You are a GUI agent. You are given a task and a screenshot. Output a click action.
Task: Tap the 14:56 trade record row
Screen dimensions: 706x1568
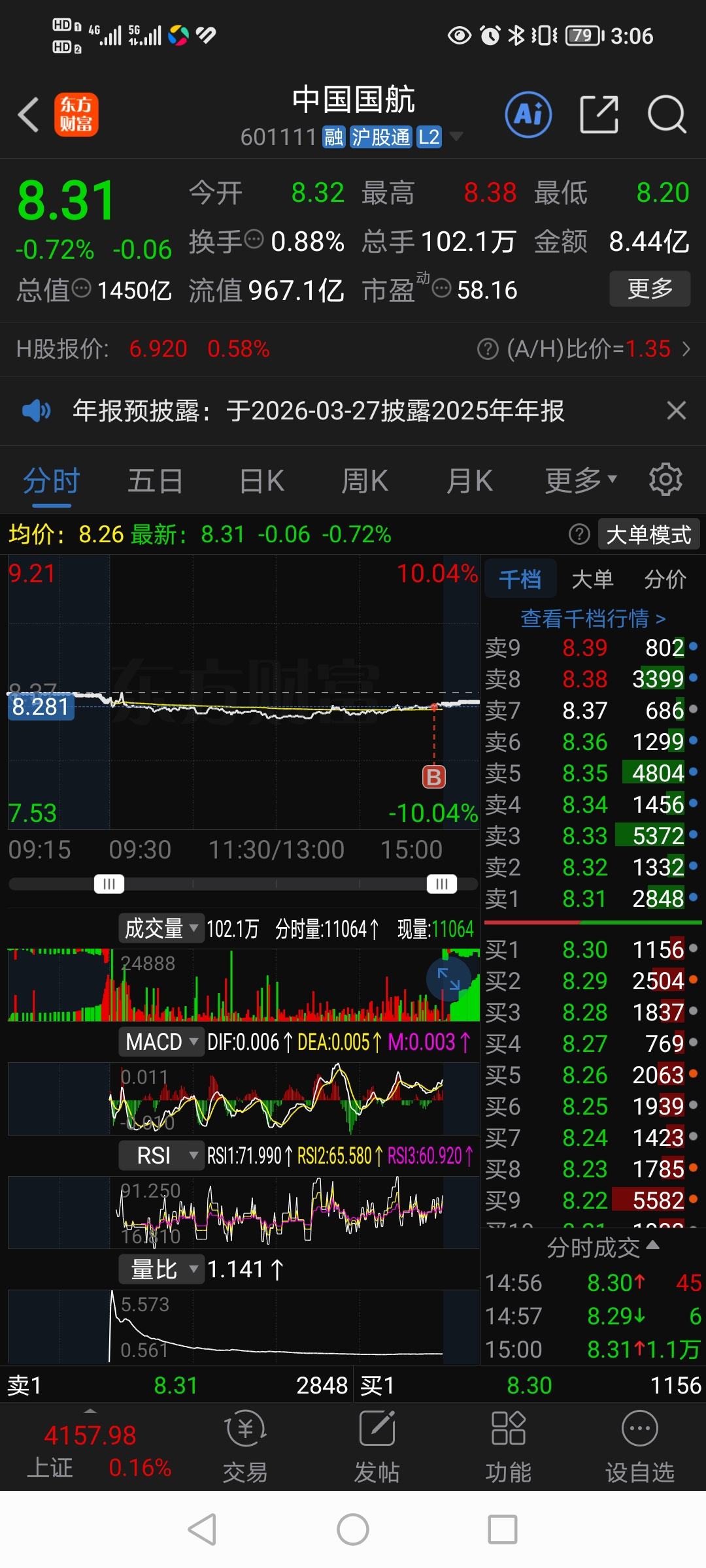point(593,1282)
